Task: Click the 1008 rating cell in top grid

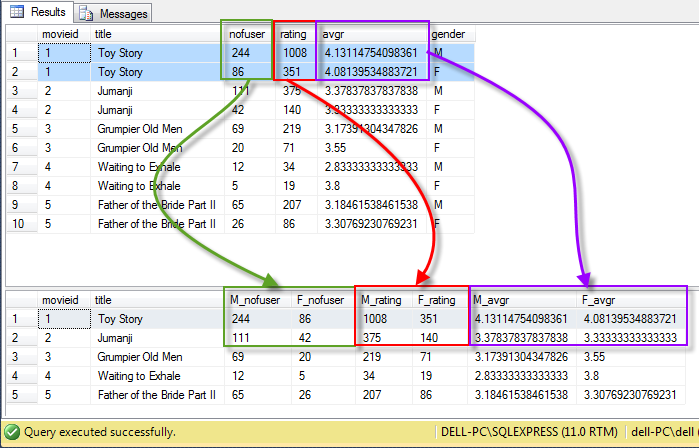Action: (x=294, y=54)
